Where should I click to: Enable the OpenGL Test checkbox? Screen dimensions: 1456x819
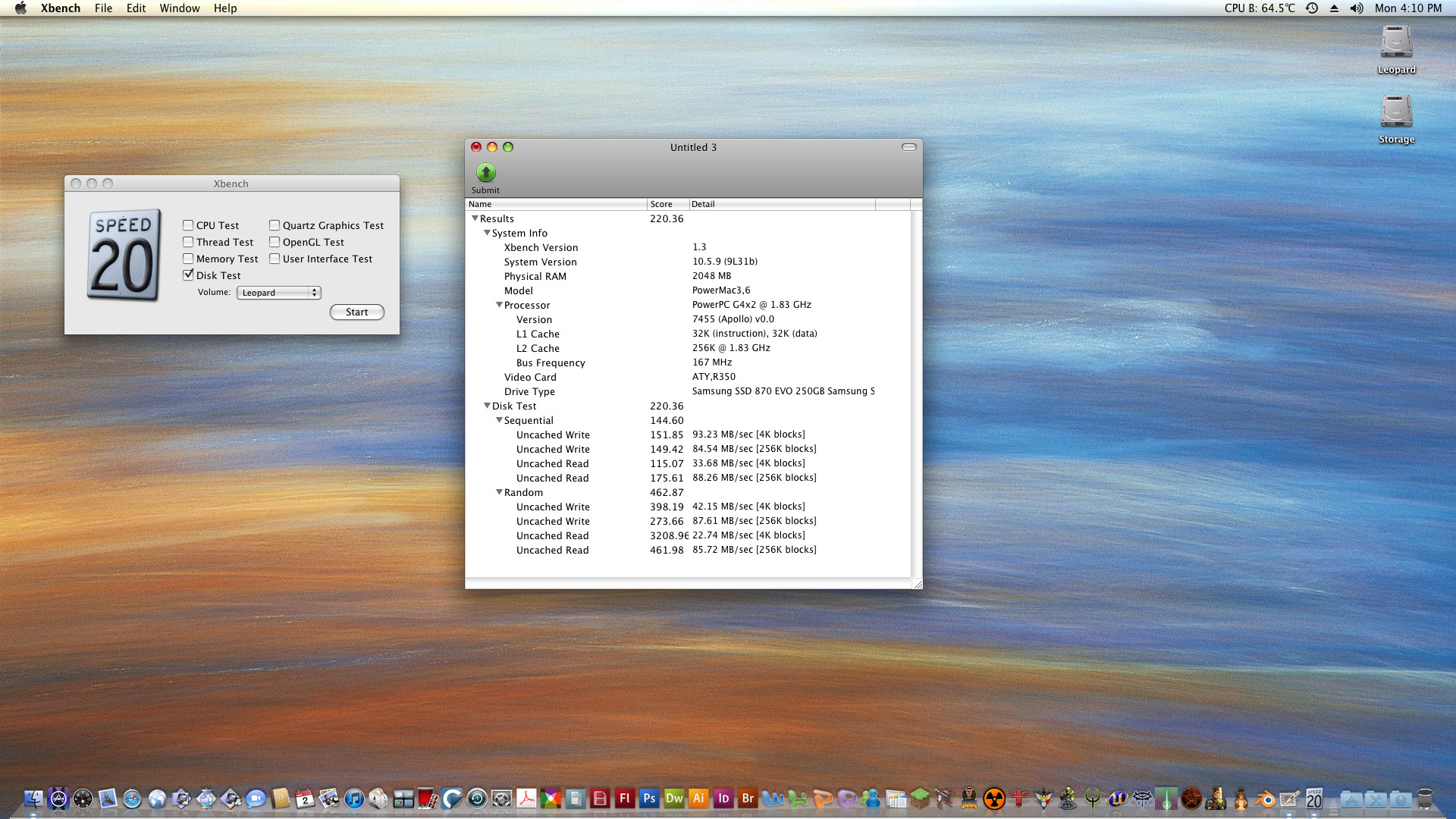click(275, 242)
